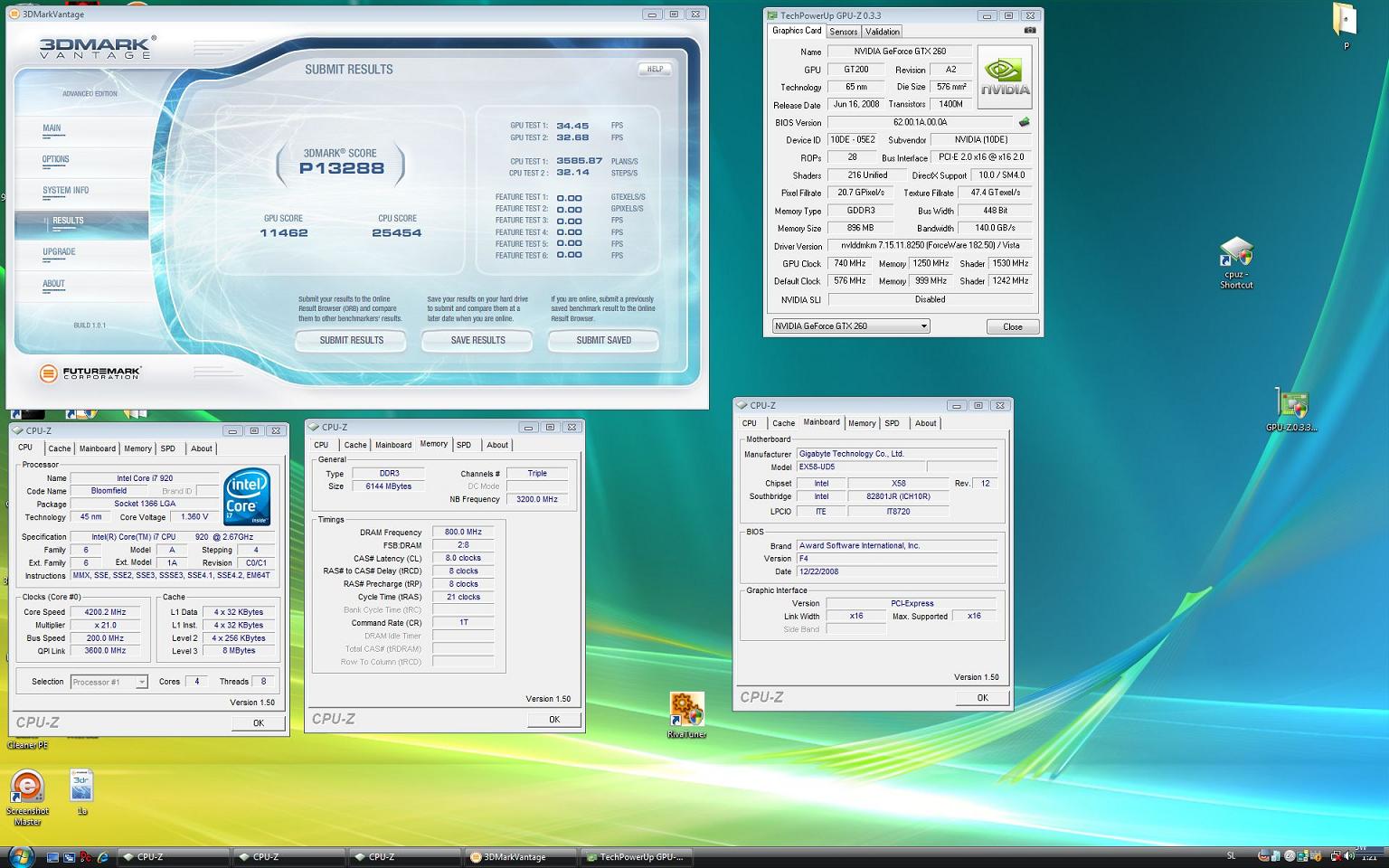
Task: Click the Intel Core i7 logo in CPU-Z
Action: (x=247, y=496)
